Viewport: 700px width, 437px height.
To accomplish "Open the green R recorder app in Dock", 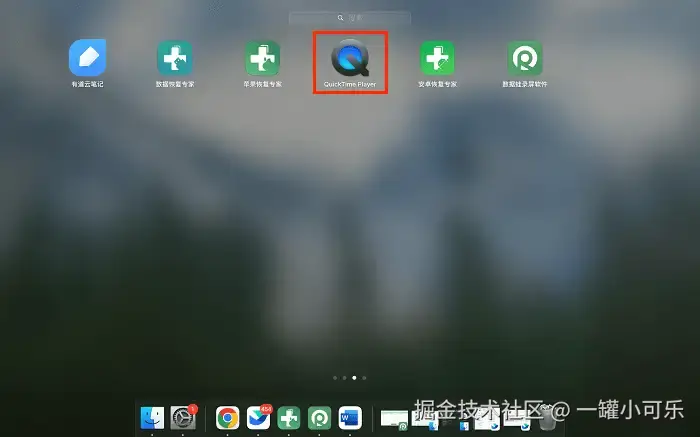I will [320, 418].
